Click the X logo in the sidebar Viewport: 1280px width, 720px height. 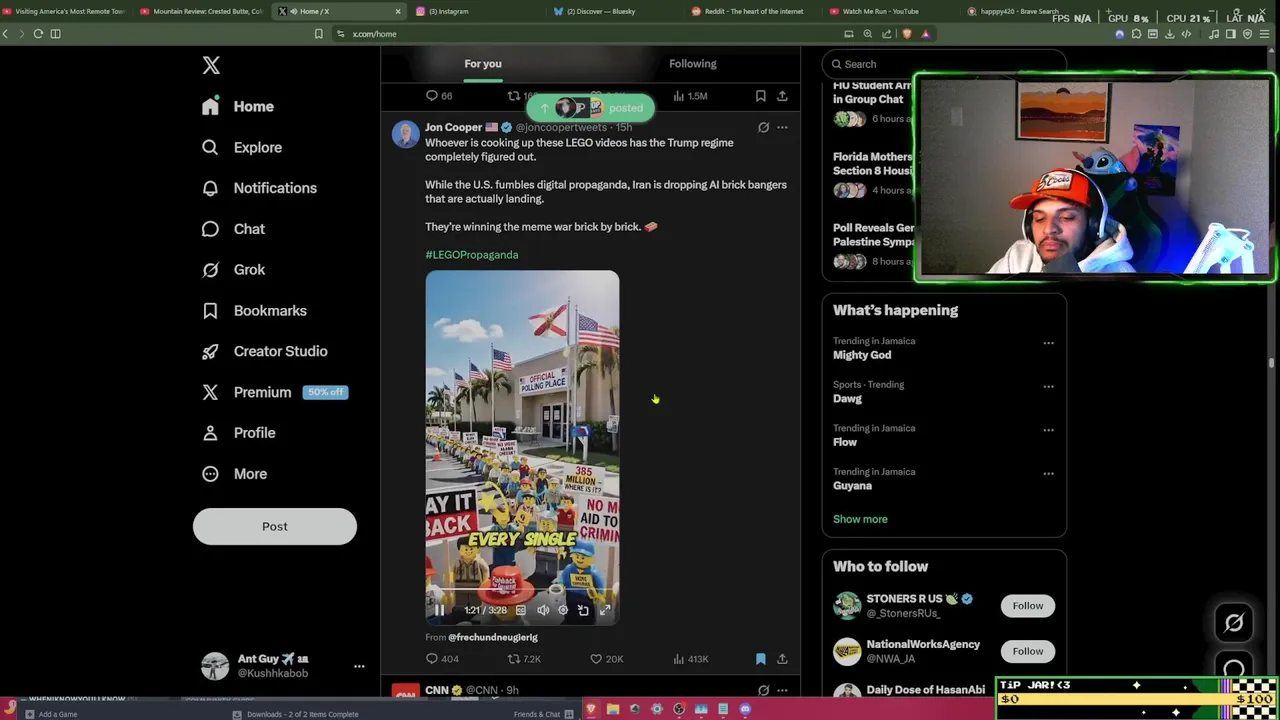(211, 65)
